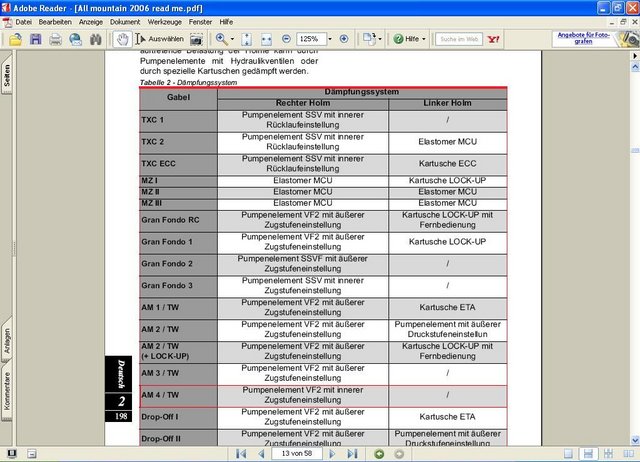Open the Hilfe menu in menu bar
The height and width of the screenshot is (462, 640).
coord(226,22)
